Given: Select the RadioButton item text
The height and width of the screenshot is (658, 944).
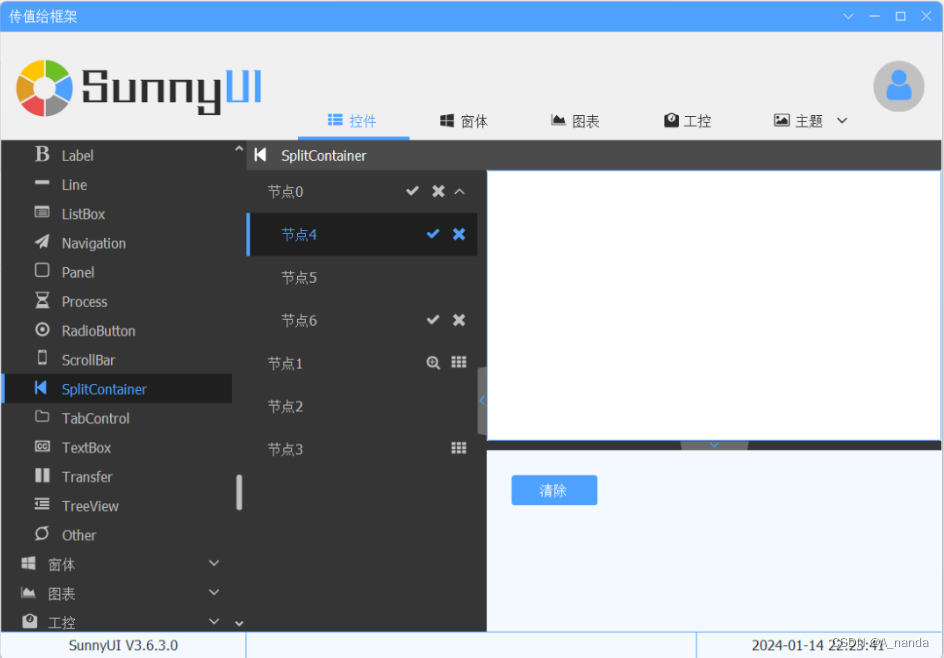Looking at the screenshot, I should [99, 331].
